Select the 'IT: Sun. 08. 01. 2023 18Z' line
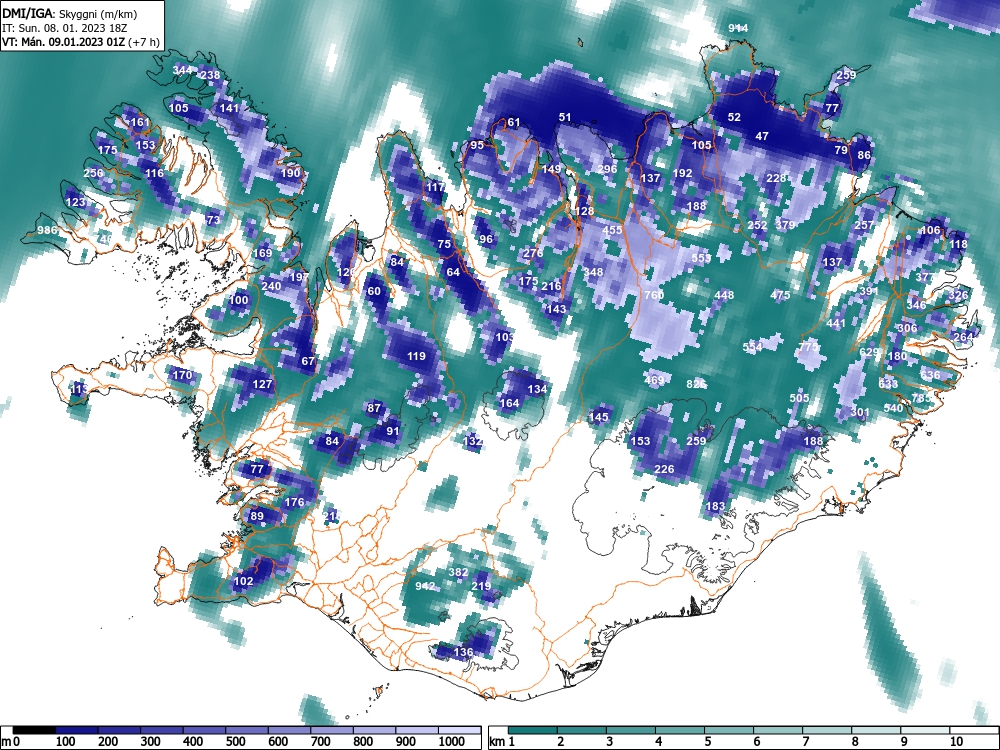 pyautogui.click(x=66, y=28)
